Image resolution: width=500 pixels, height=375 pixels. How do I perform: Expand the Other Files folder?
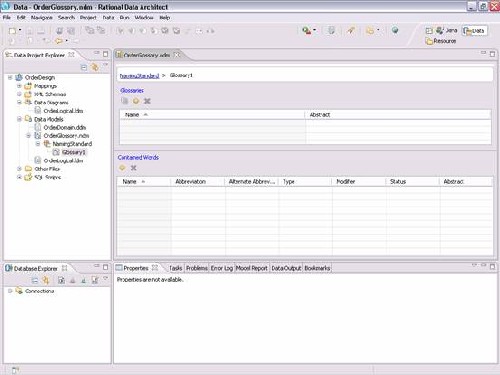(19, 169)
